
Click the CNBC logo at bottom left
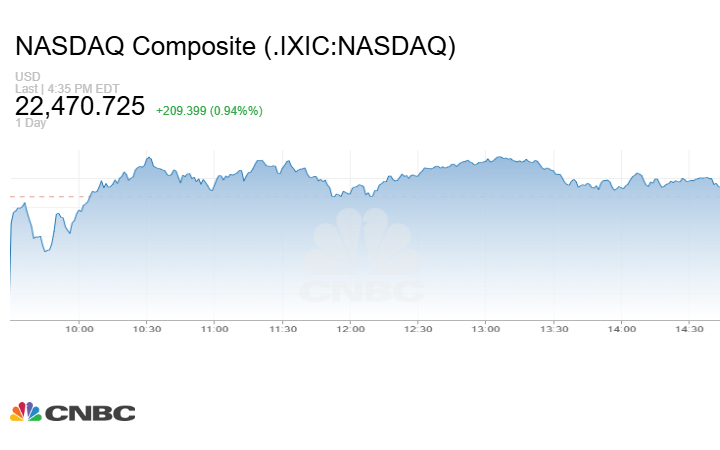[72, 412]
